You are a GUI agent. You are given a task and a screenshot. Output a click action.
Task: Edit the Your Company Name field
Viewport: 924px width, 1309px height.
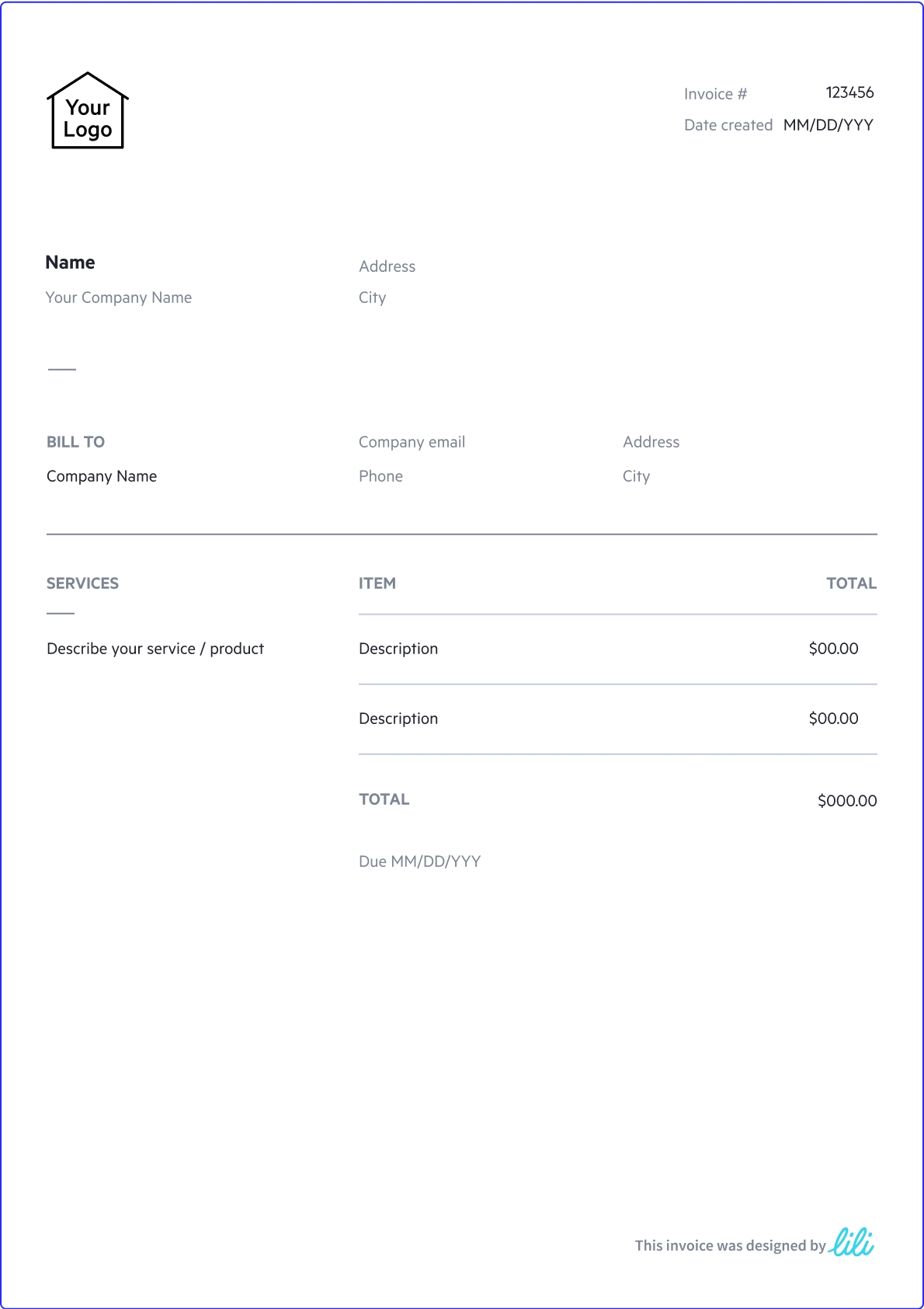pyautogui.click(x=118, y=298)
